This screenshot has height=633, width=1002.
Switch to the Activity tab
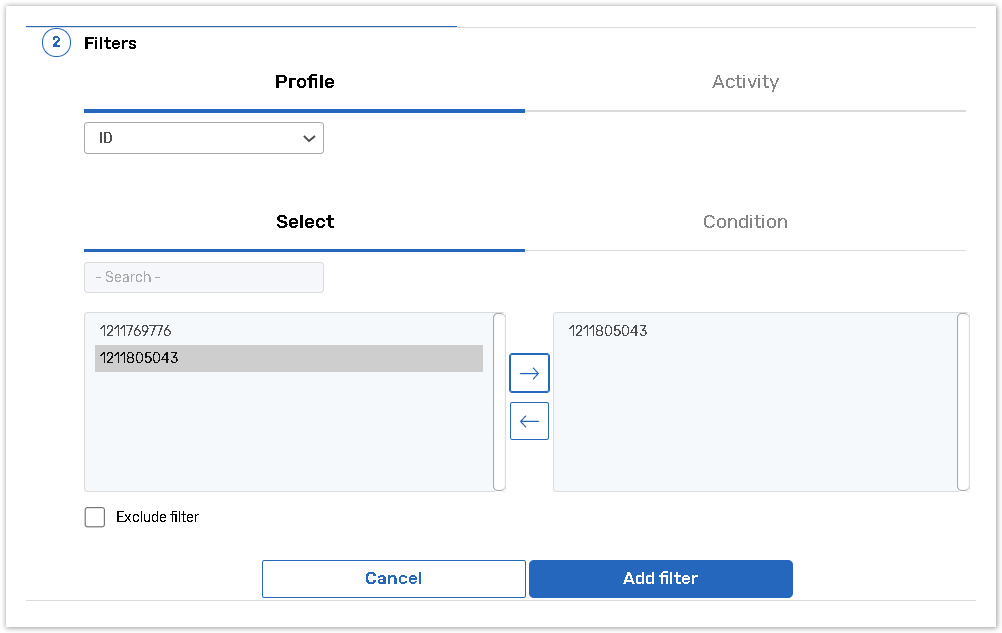tap(745, 82)
